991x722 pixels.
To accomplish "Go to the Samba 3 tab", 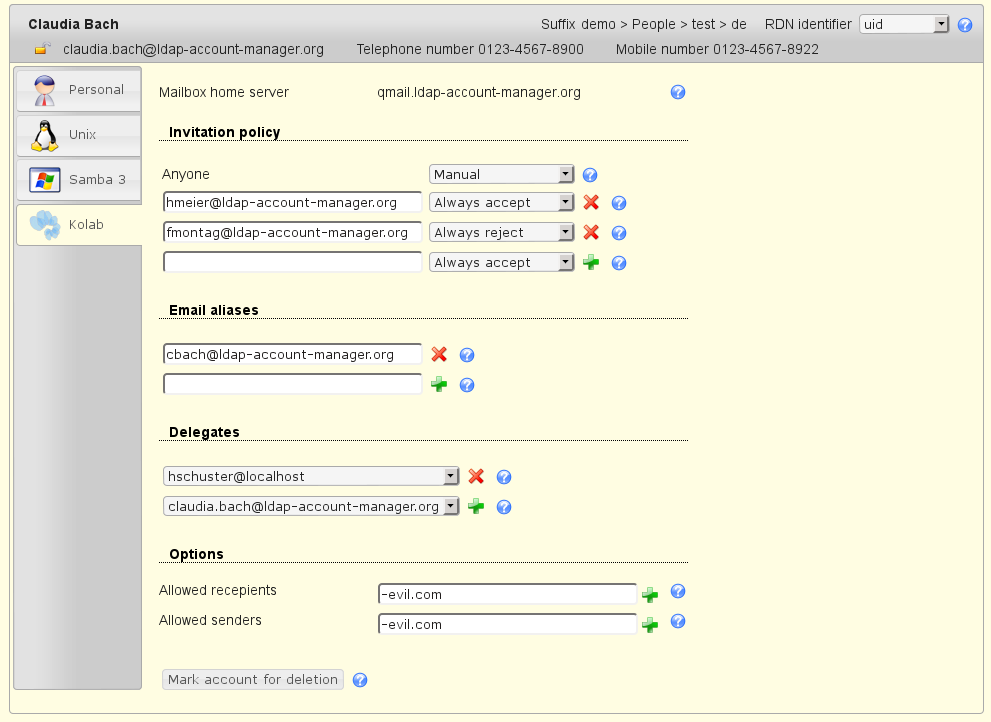I will click(79, 180).
